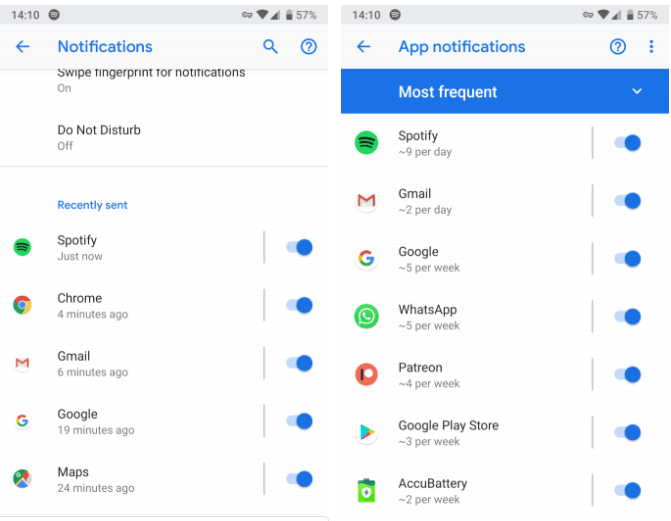Switch off the Patreon notifications toggle
Image resolution: width=671 pixels, height=521 pixels.
pyautogui.click(x=627, y=375)
